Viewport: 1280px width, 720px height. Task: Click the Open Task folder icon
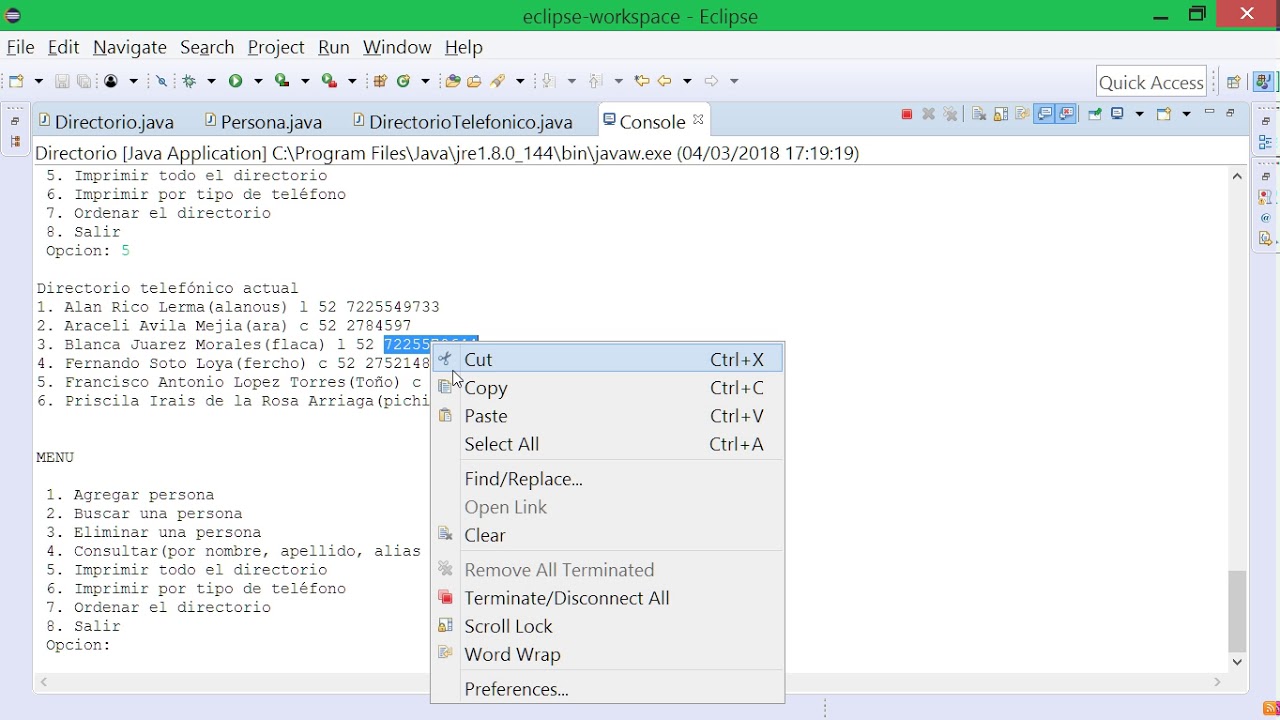474,81
